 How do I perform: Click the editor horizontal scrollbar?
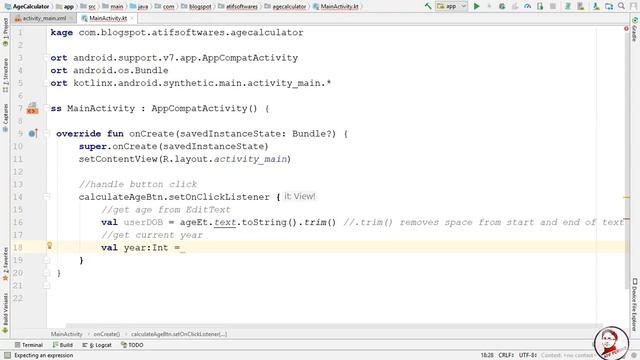pos(334,326)
